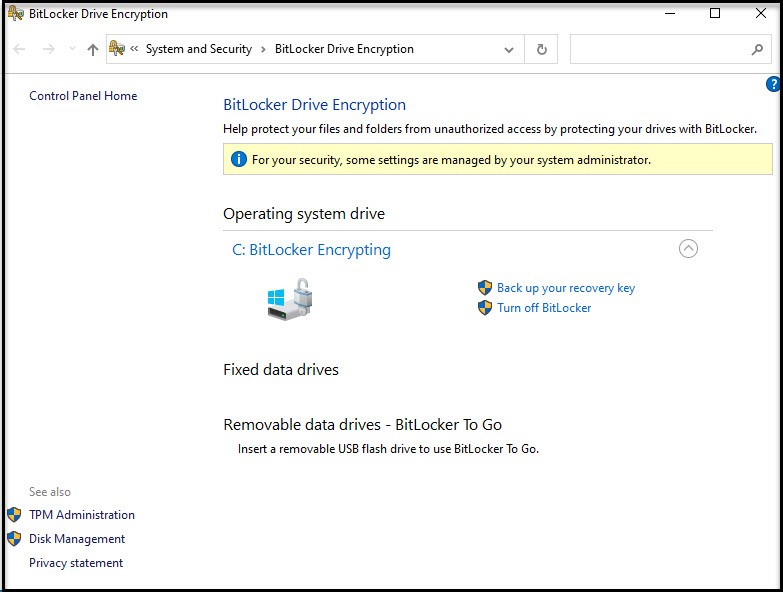Expand the arrow after System and Security
The height and width of the screenshot is (592, 783).
(x=263, y=49)
